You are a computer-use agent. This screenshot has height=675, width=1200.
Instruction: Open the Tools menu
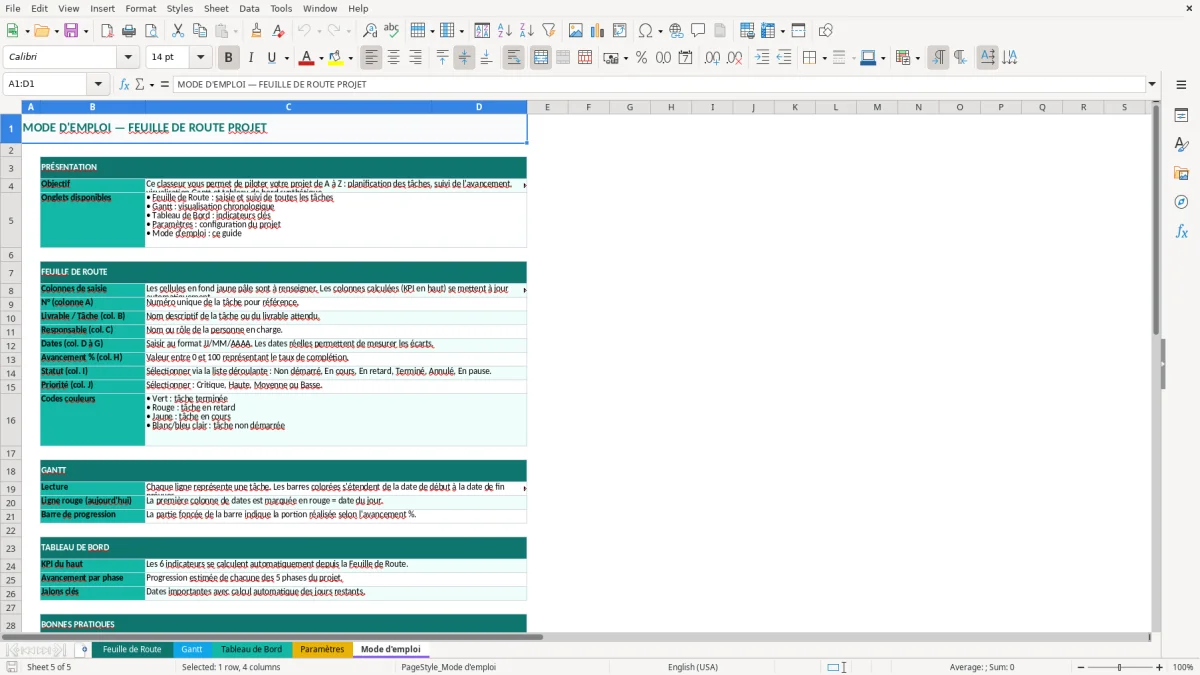pos(281,8)
